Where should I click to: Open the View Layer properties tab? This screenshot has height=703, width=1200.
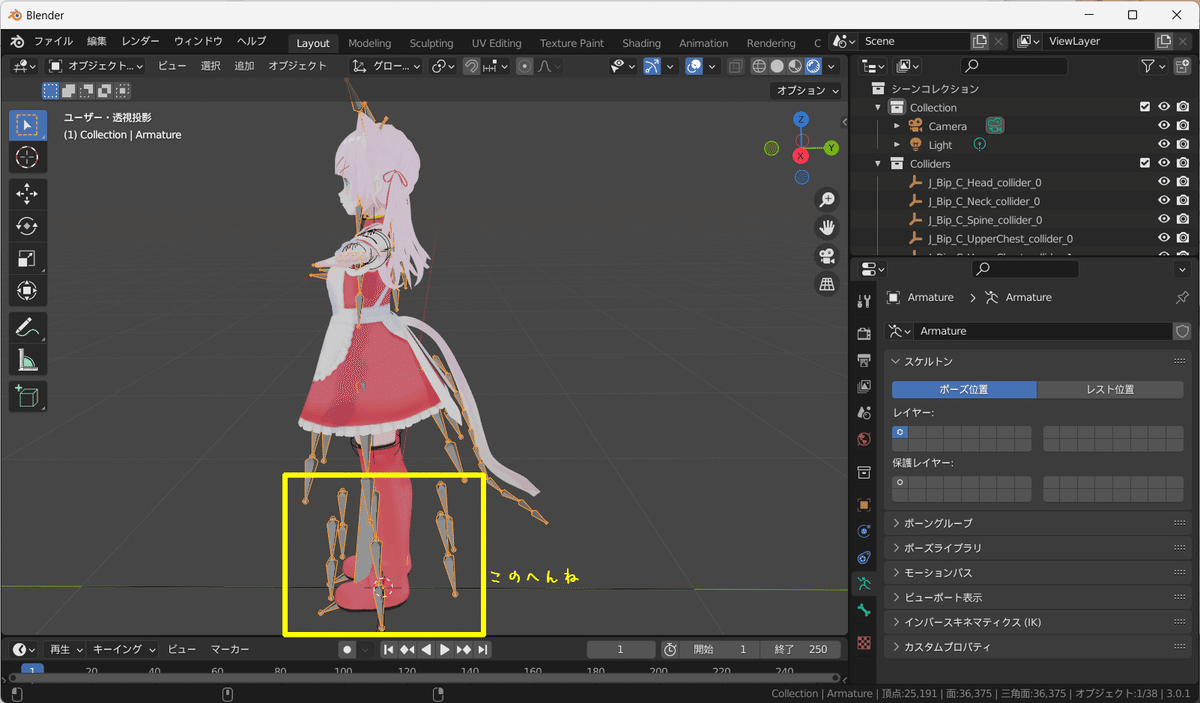pos(864,386)
